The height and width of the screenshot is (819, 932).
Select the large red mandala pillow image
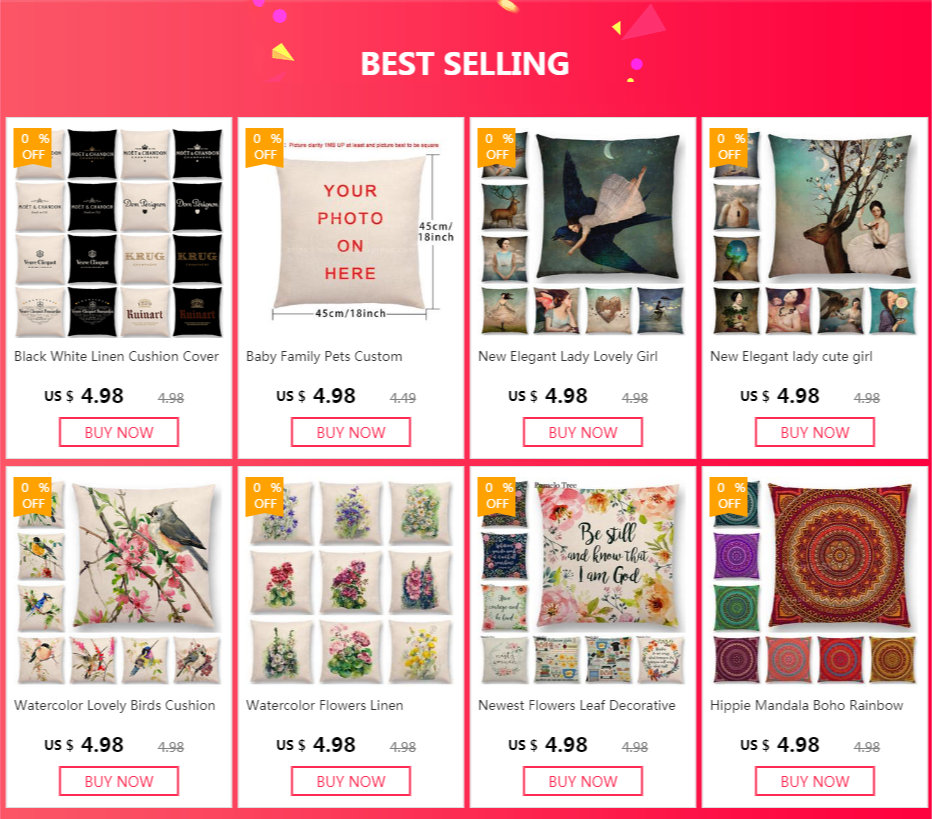839,556
